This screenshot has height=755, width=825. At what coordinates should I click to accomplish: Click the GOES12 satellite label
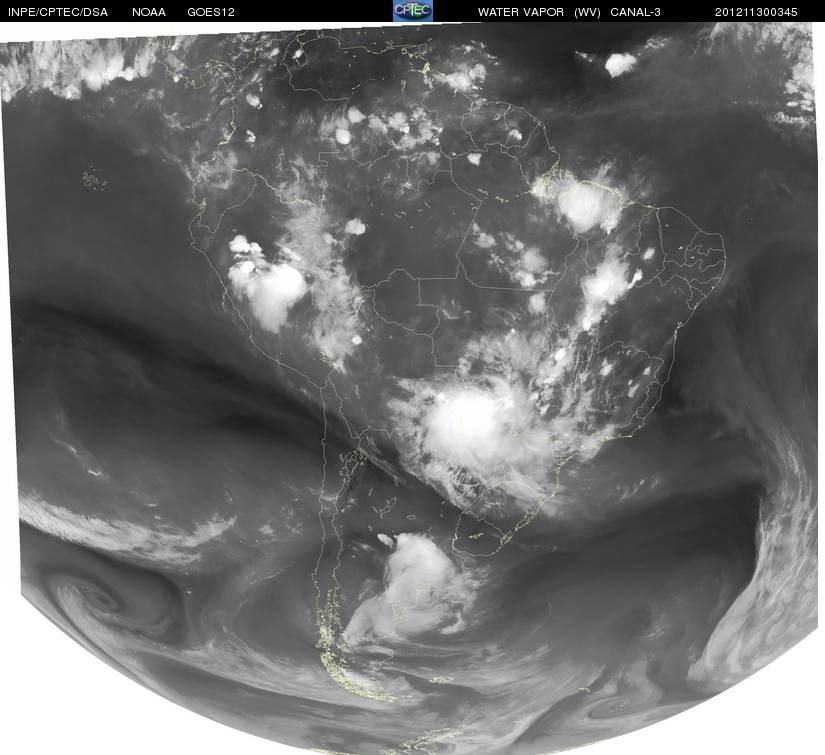211,12
